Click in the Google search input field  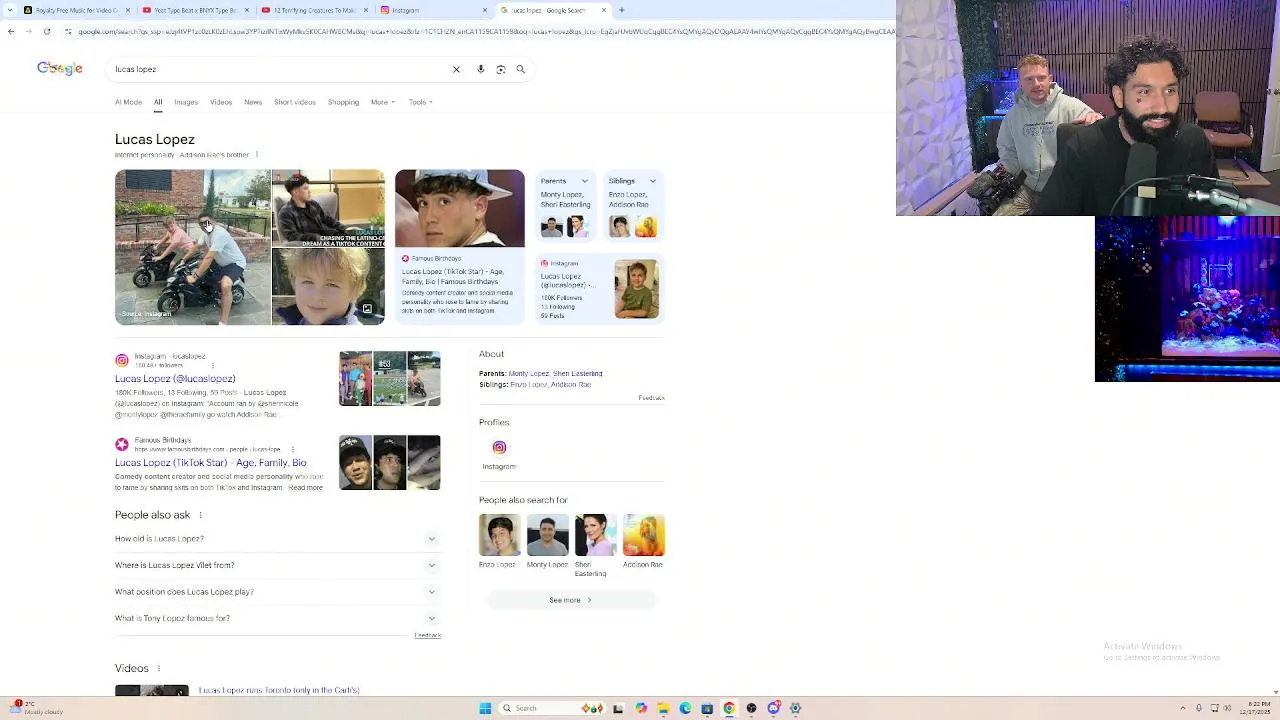[280, 70]
